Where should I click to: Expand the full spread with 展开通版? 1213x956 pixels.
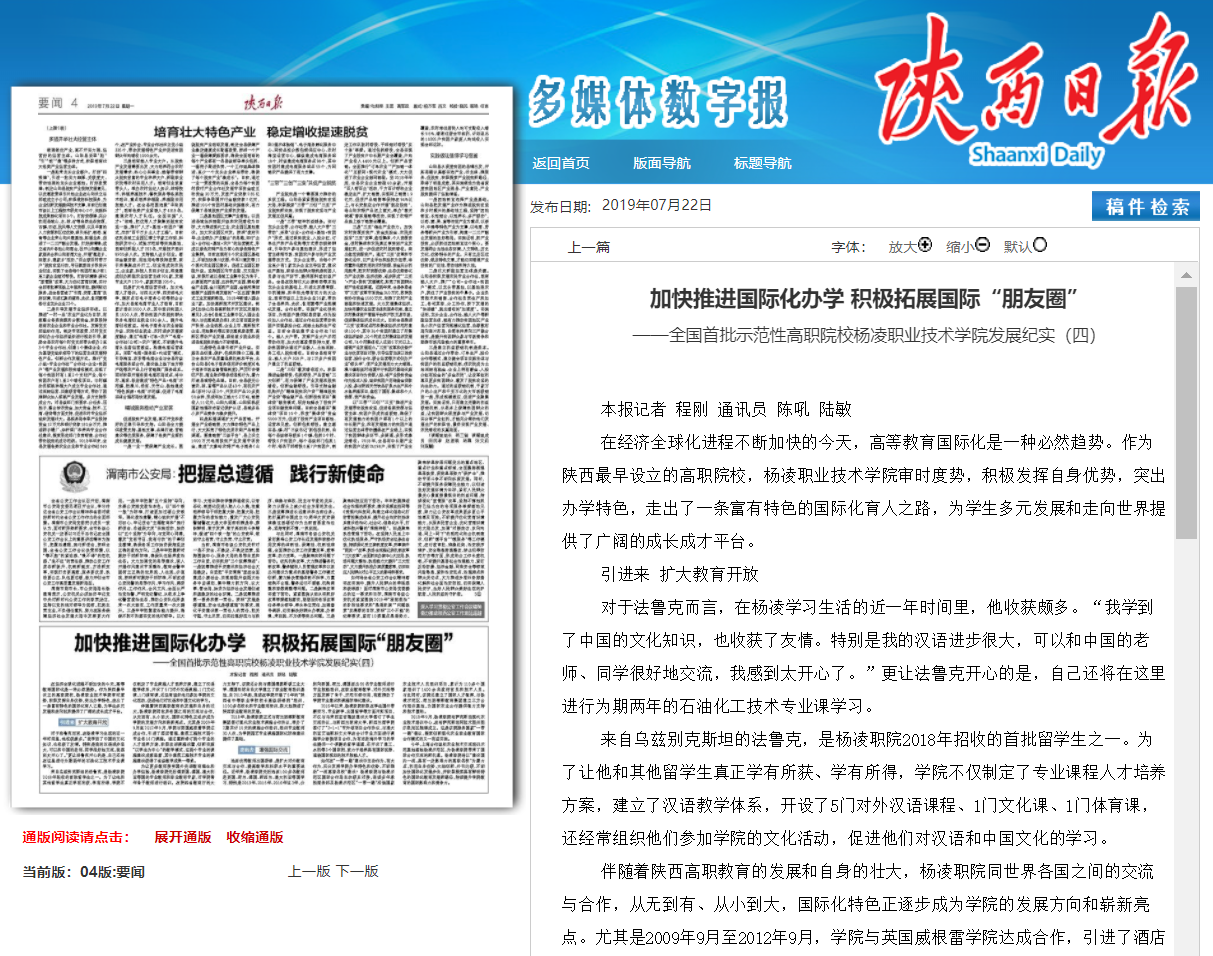coord(182,837)
